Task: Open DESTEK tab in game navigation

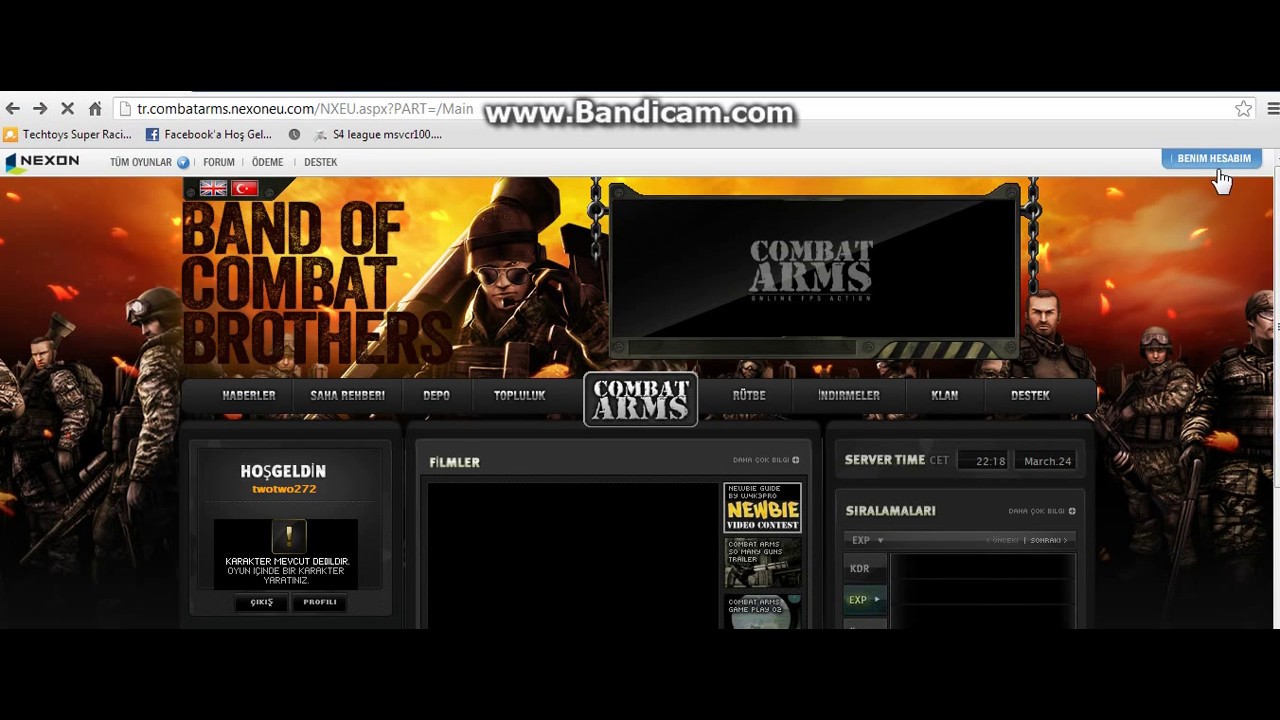Action: click(1030, 396)
